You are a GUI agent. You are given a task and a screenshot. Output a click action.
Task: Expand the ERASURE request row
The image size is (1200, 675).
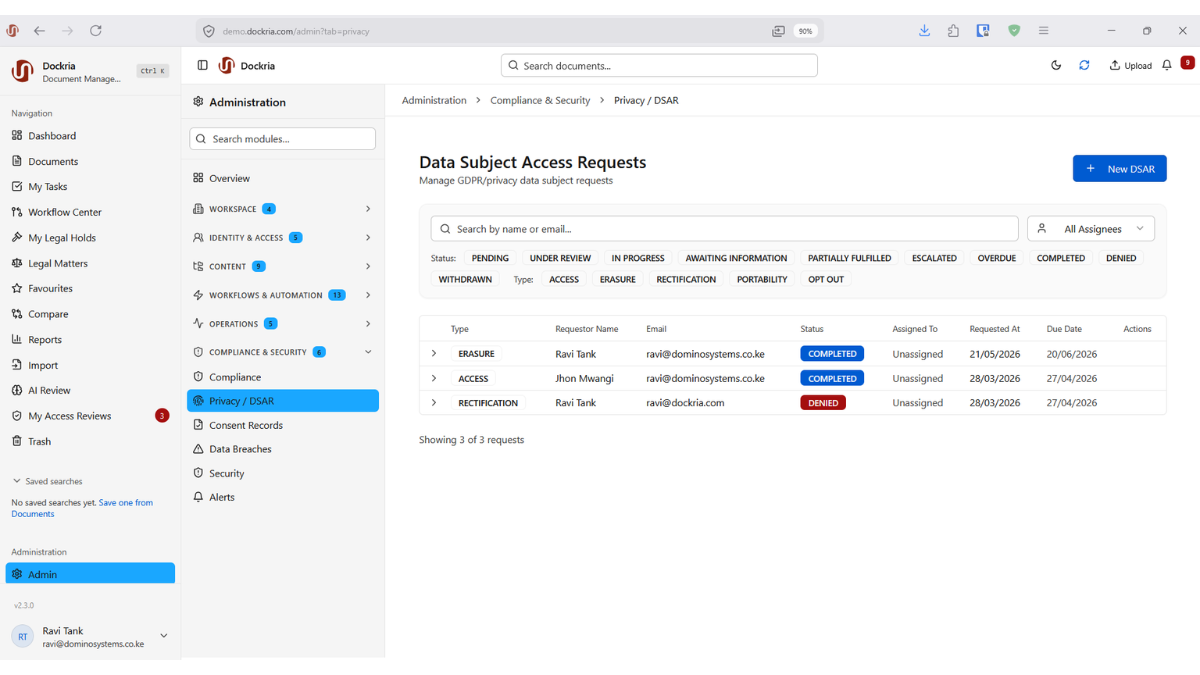(434, 353)
